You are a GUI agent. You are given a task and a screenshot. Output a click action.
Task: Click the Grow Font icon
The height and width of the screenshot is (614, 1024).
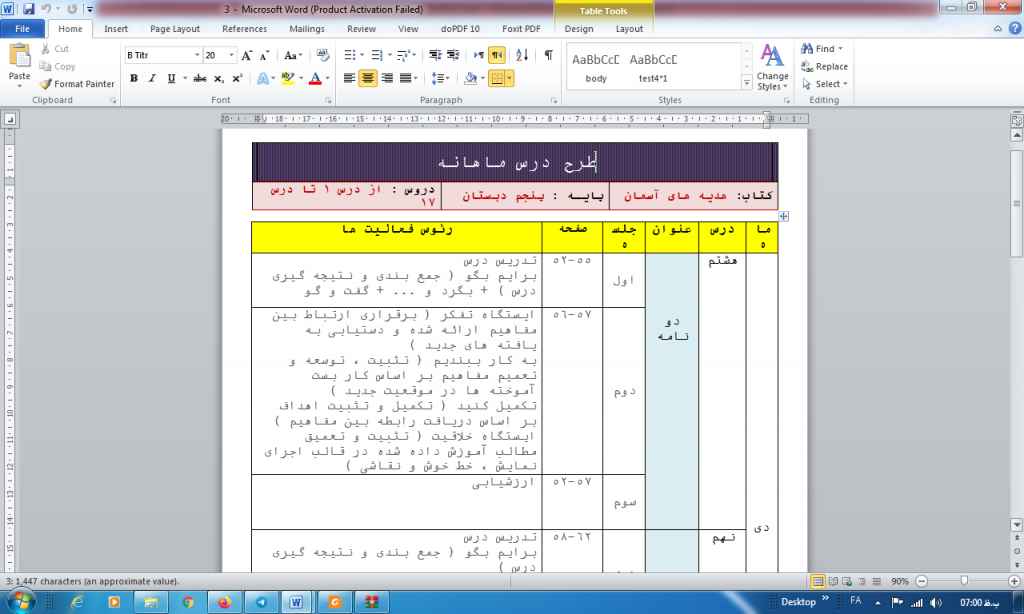(x=246, y=56)
